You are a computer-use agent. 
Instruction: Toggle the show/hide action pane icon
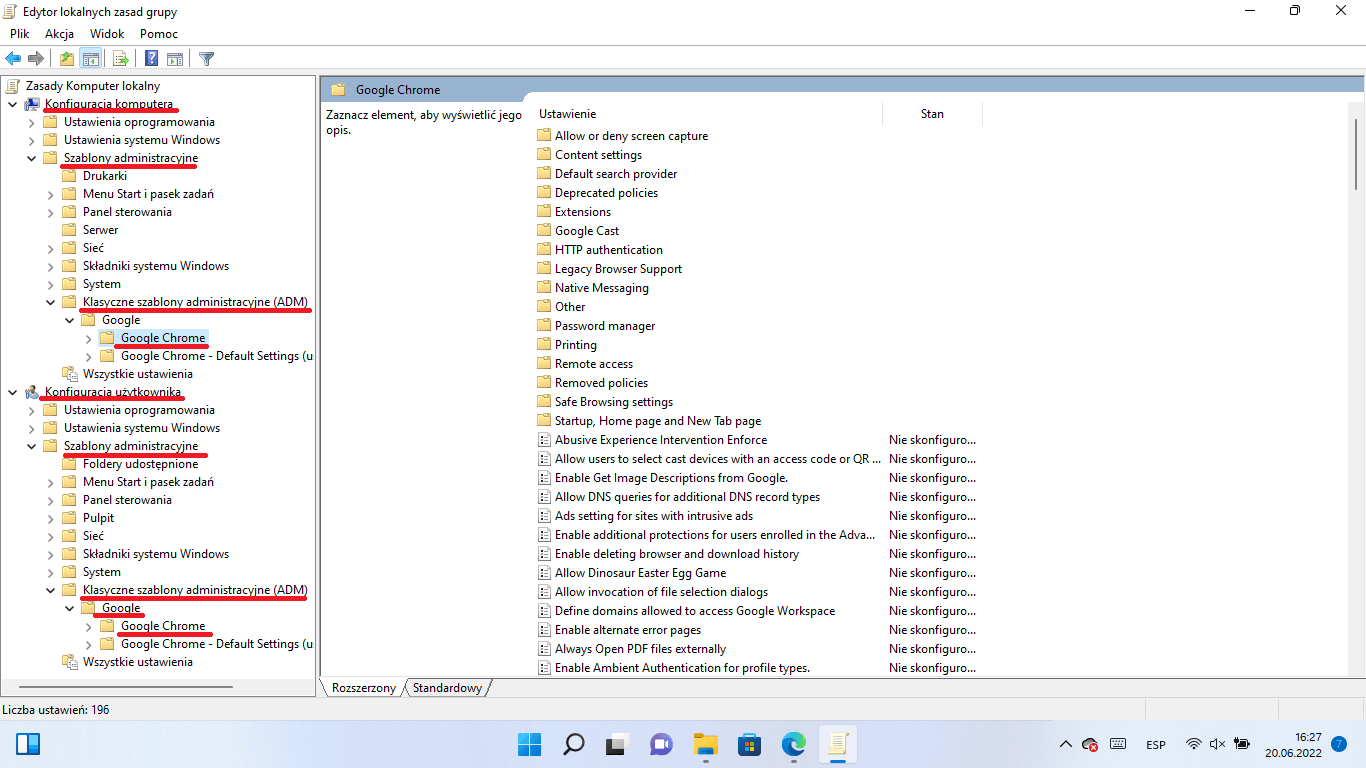click(x=175, y=58)
